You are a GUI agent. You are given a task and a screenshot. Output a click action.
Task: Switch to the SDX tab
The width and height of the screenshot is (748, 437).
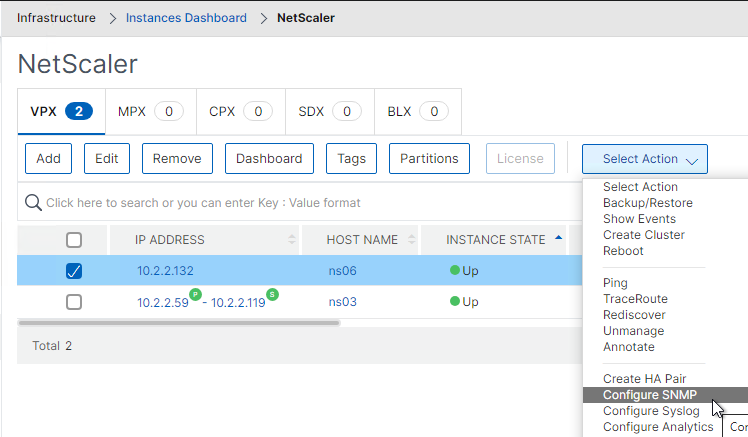[x=330, y=112]
